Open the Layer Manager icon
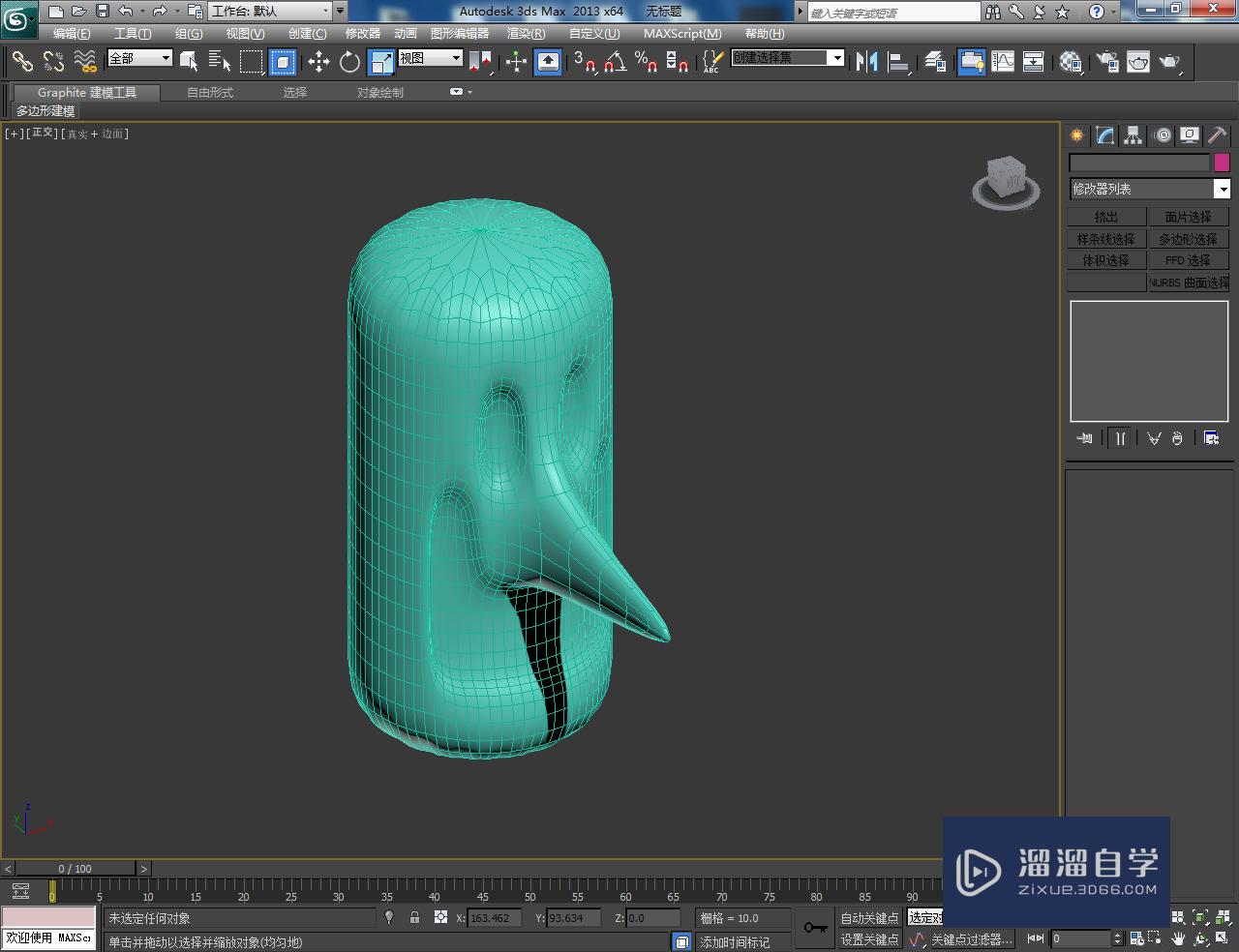 [935, 62]
